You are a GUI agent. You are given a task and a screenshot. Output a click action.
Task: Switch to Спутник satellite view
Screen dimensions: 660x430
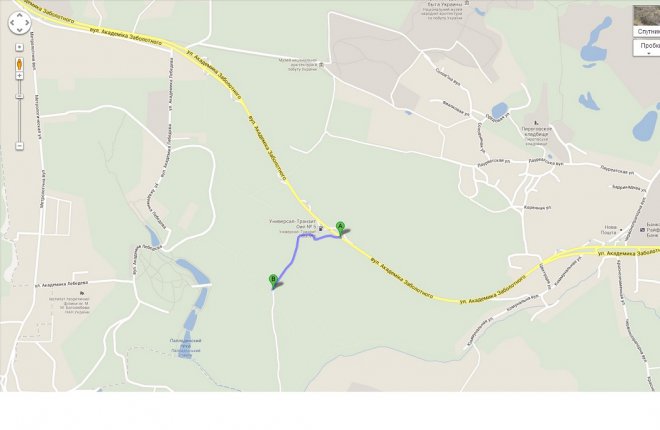[647, 32]
